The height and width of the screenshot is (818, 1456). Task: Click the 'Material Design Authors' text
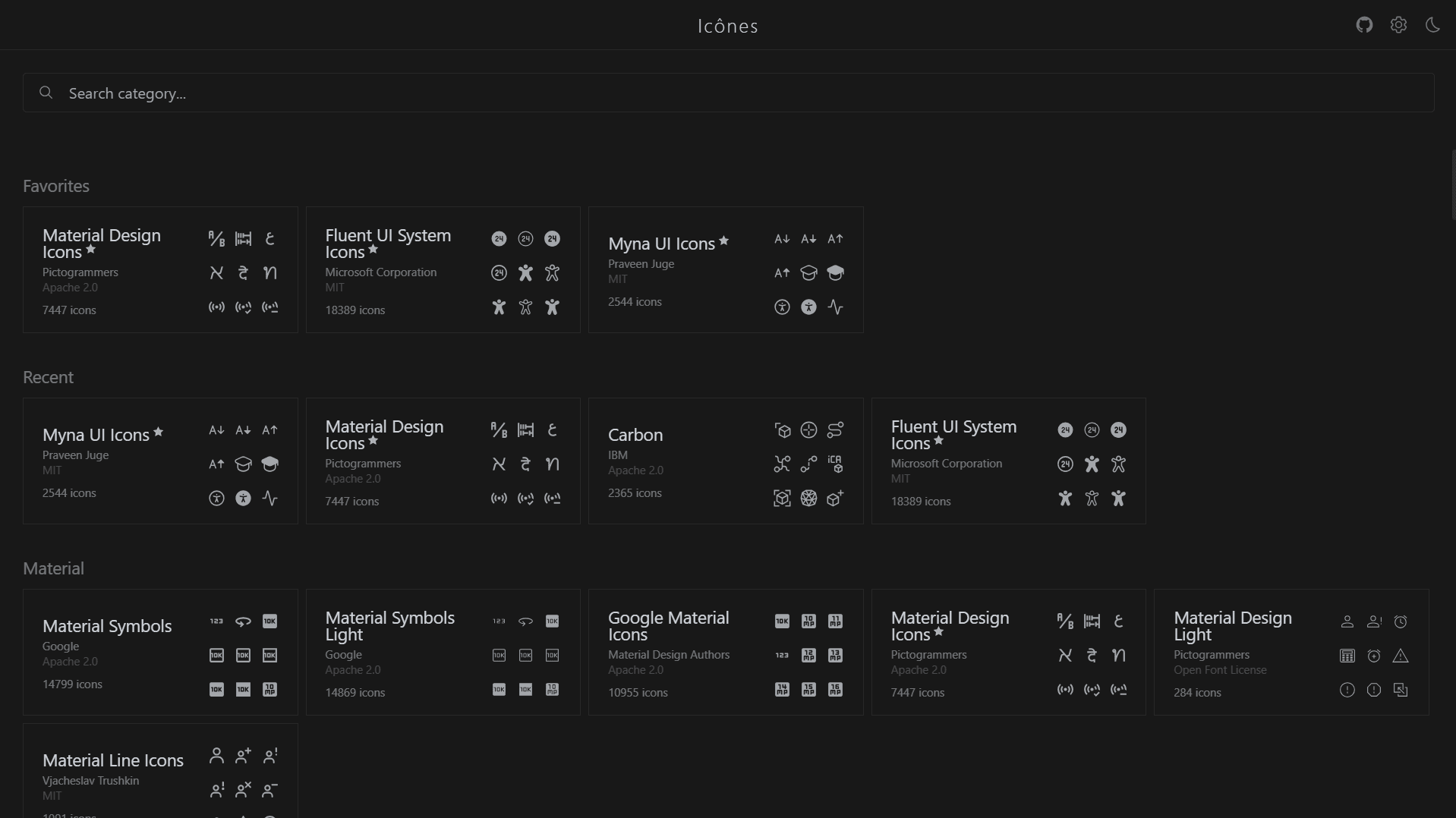tap(669, 655)
